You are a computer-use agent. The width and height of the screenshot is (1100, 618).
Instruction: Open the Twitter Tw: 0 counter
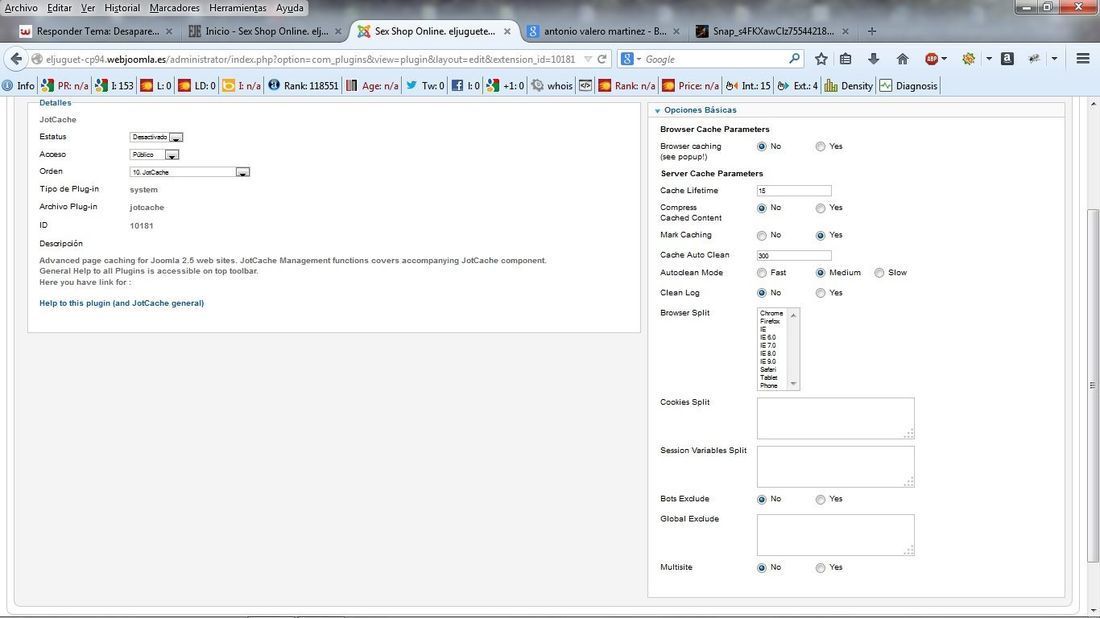tap(425, 86)
